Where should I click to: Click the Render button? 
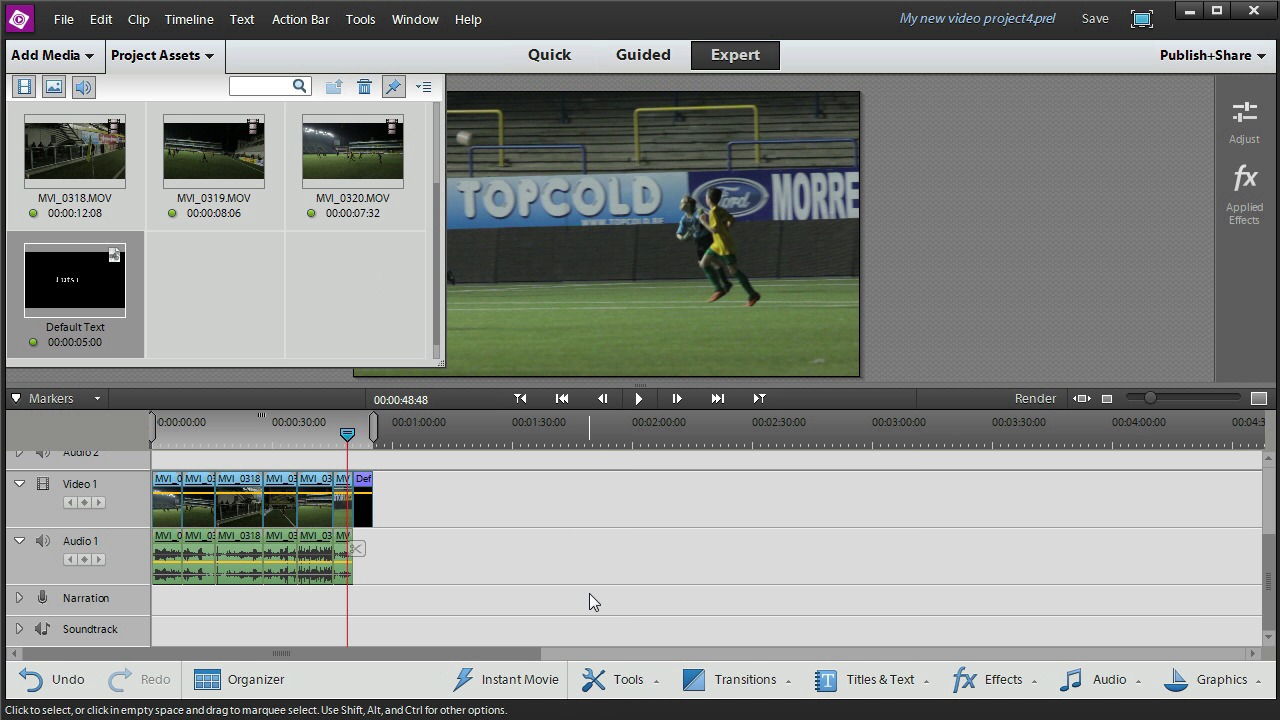[1035, 398]
